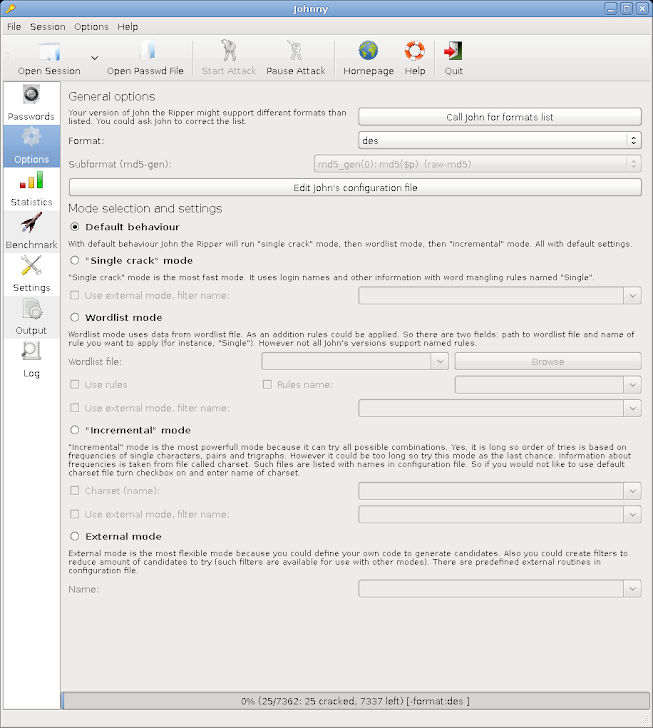This screenshot has width=653, height=728.
Task: Expand the Open Session dropdown arrow
Action: [95, 58]
